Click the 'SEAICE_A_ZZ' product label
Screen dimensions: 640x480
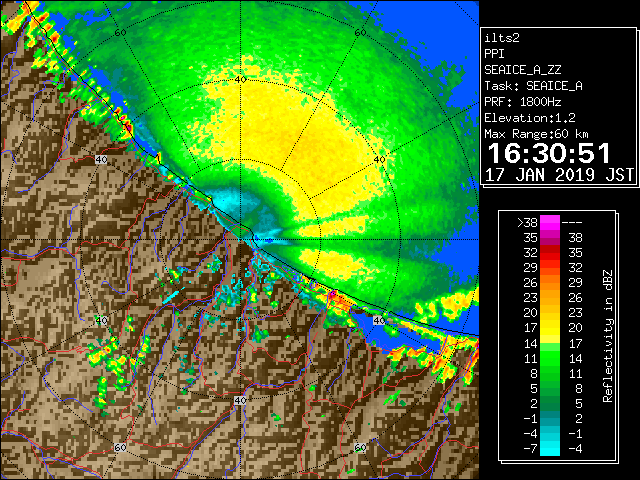tap(523, 70)
